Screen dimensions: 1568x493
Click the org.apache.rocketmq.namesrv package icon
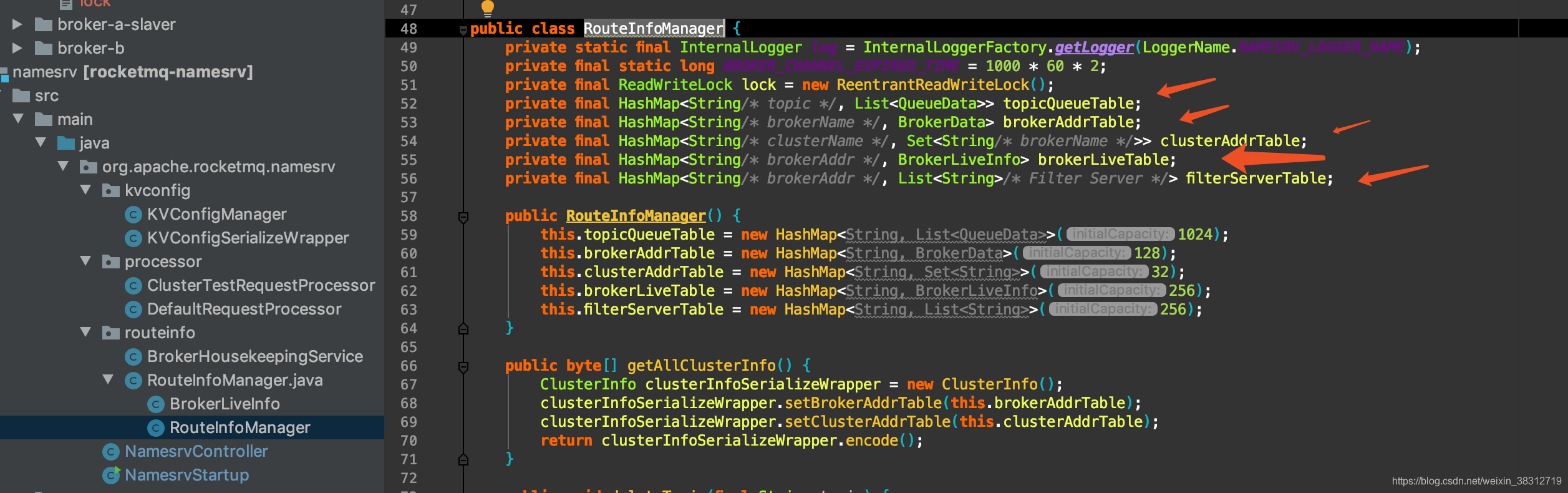[88, 167]
